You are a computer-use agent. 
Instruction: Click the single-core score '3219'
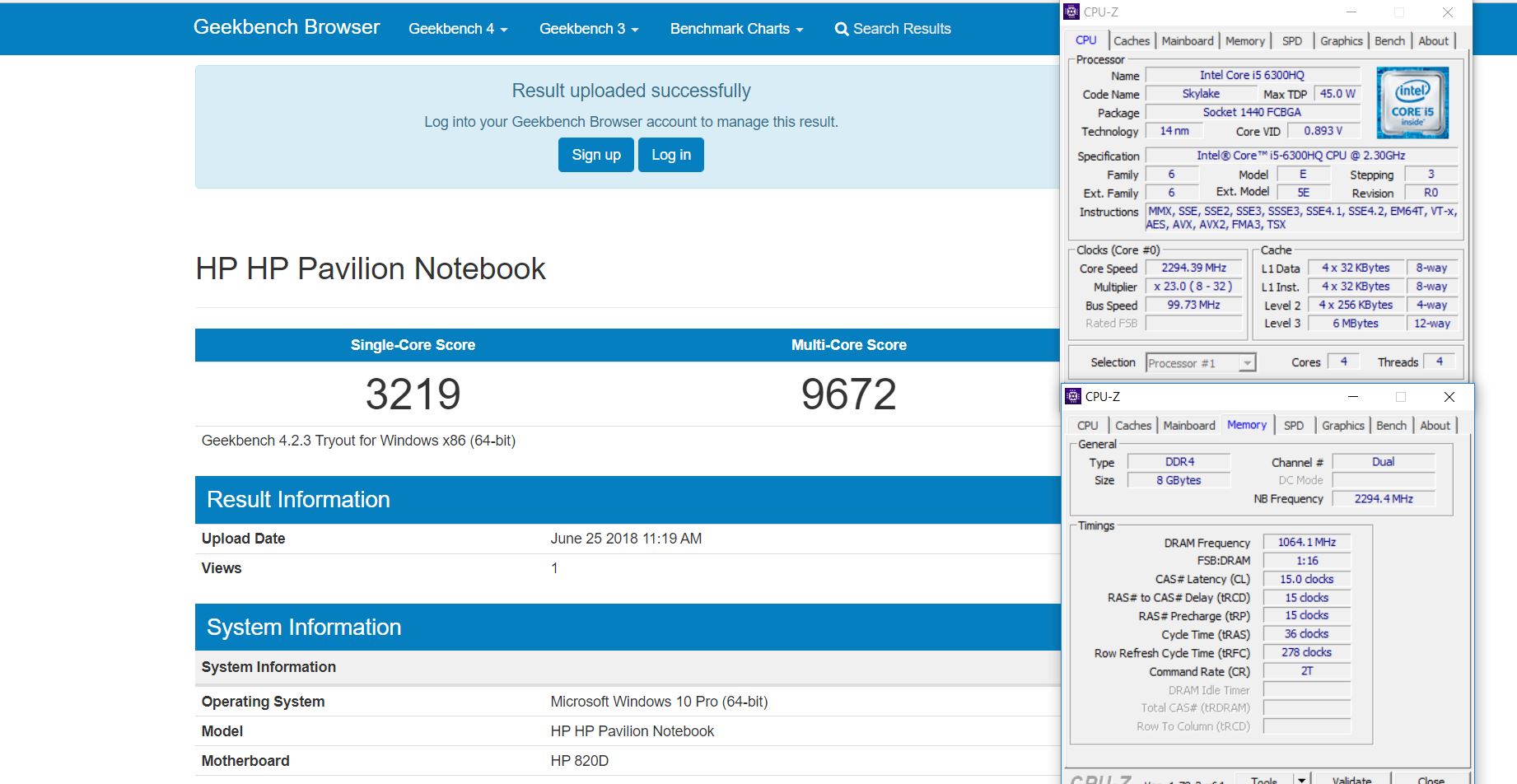tap(413, 394)
